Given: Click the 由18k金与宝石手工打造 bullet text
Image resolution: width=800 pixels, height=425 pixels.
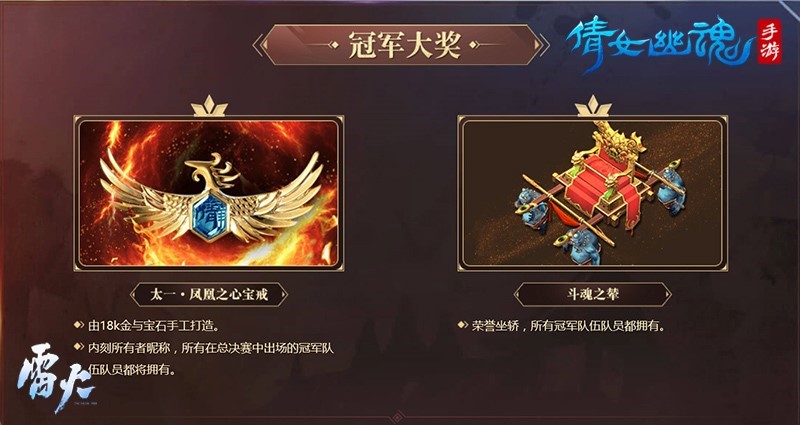Looking at the screenshot, I should tap(149, 324).
